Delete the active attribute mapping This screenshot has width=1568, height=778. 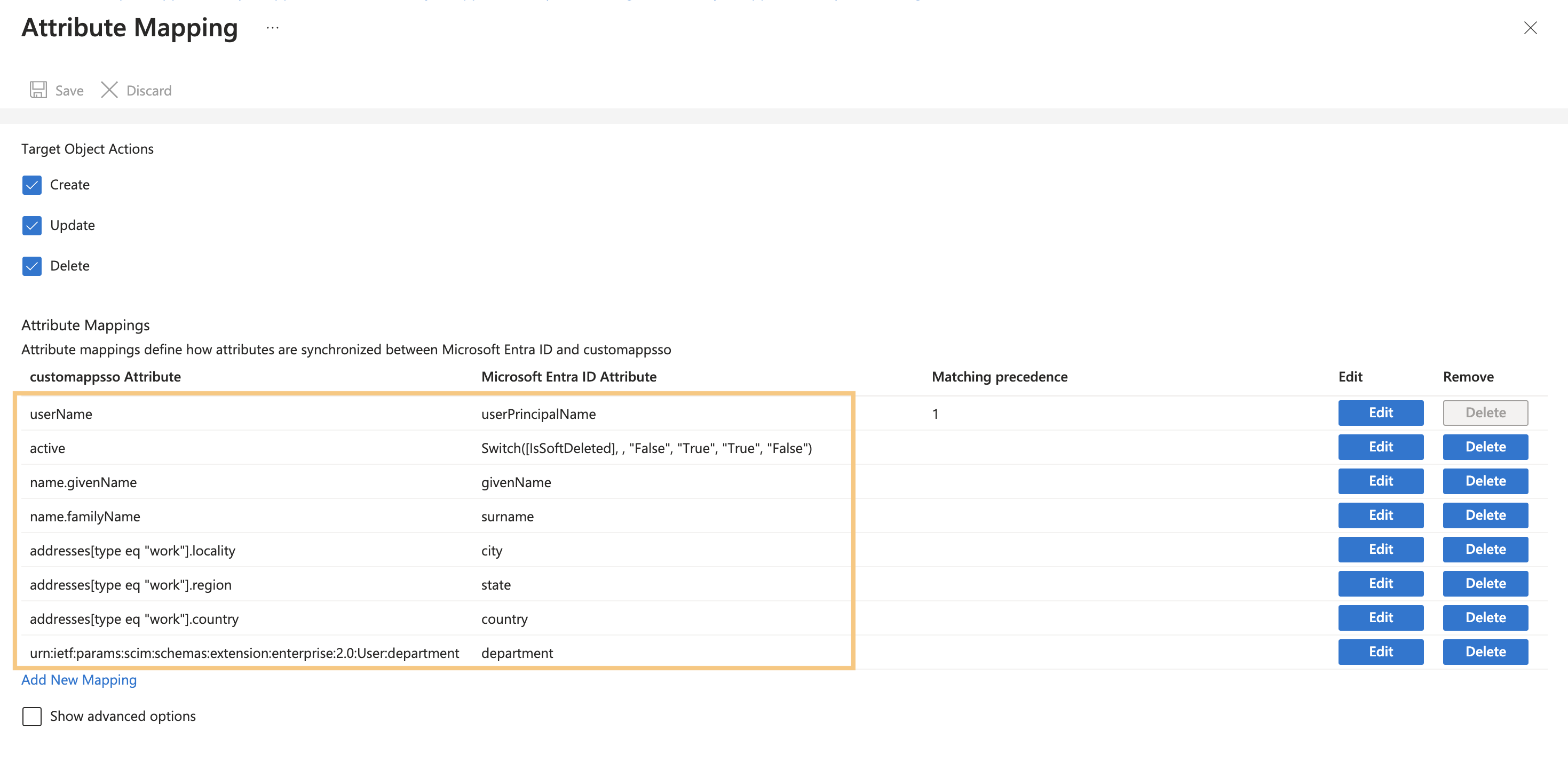tap(1485, 446)
